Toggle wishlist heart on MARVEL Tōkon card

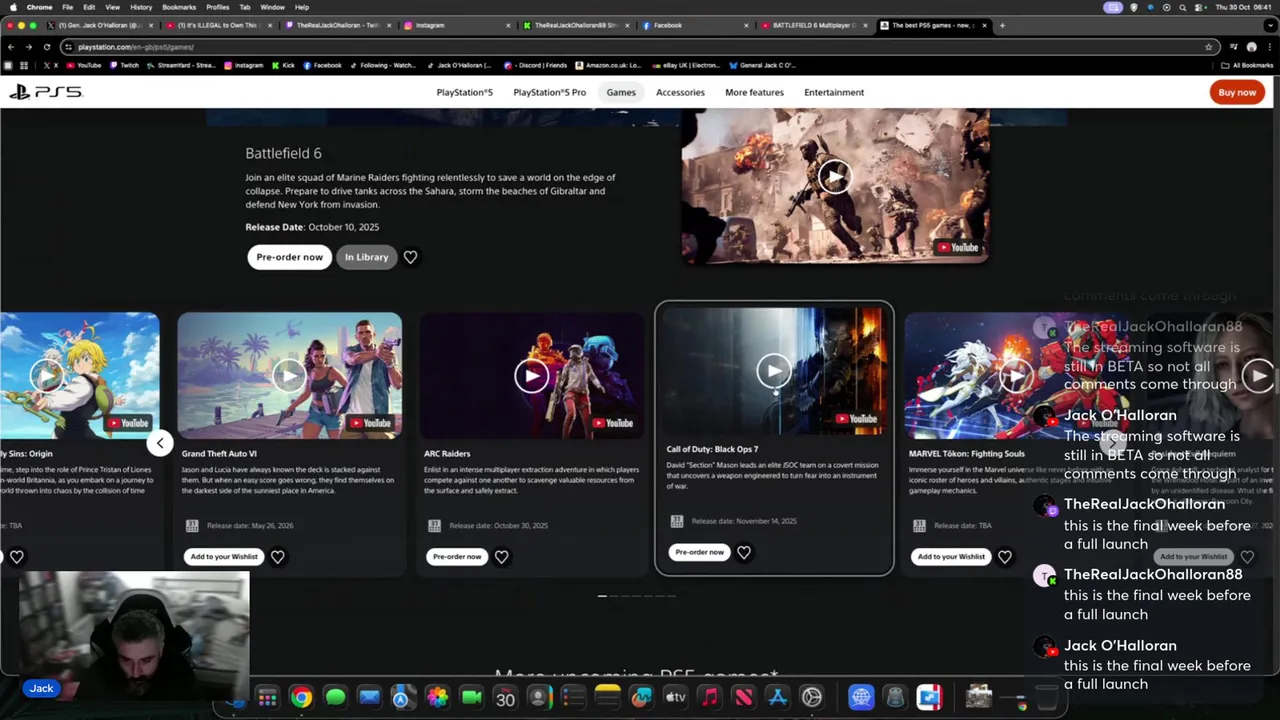1005,556
